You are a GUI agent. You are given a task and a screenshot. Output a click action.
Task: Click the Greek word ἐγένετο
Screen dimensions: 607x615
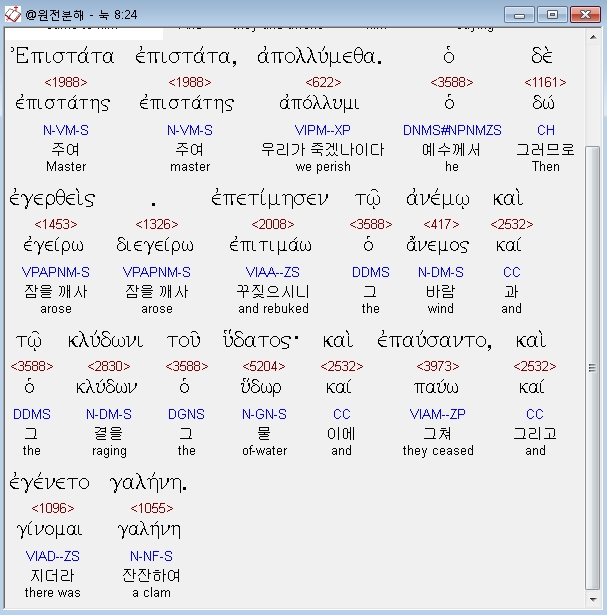pos(49,483)
